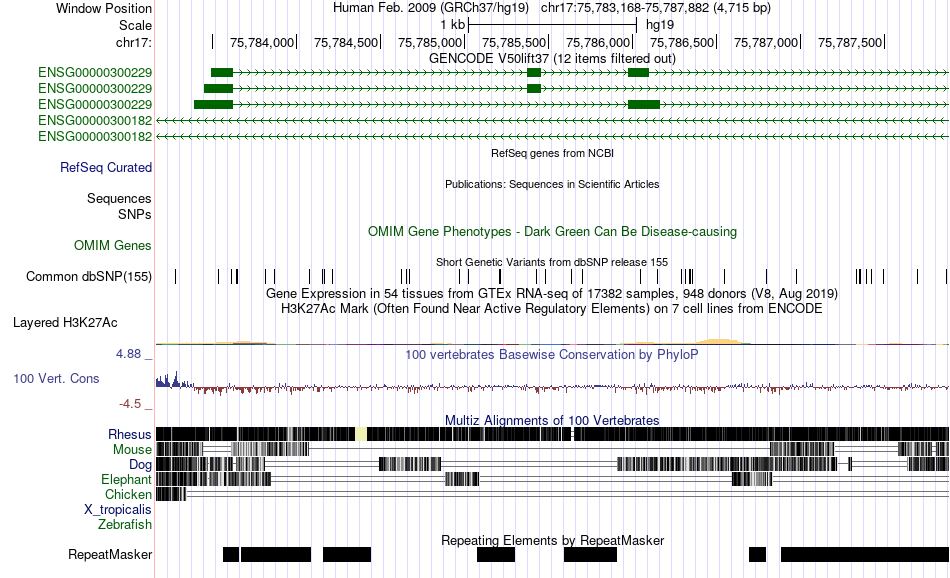The width and height of the screenshot is (950, 578).
Task: Click the Human Feb. 2009 (GRCh37/hg19) assembly text
Action: tap(431, 8)
